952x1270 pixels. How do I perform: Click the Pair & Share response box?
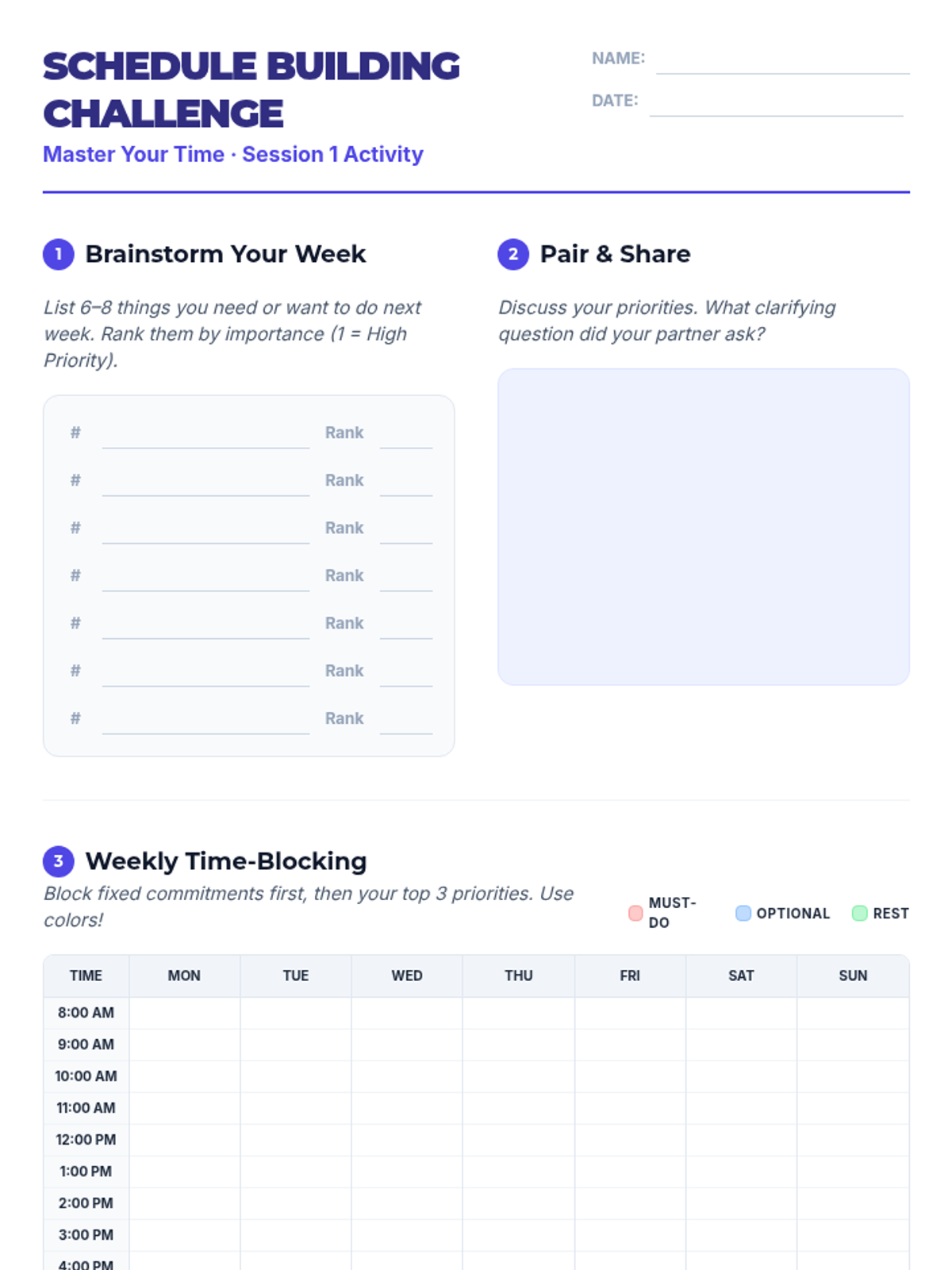[x=703, y=526]
